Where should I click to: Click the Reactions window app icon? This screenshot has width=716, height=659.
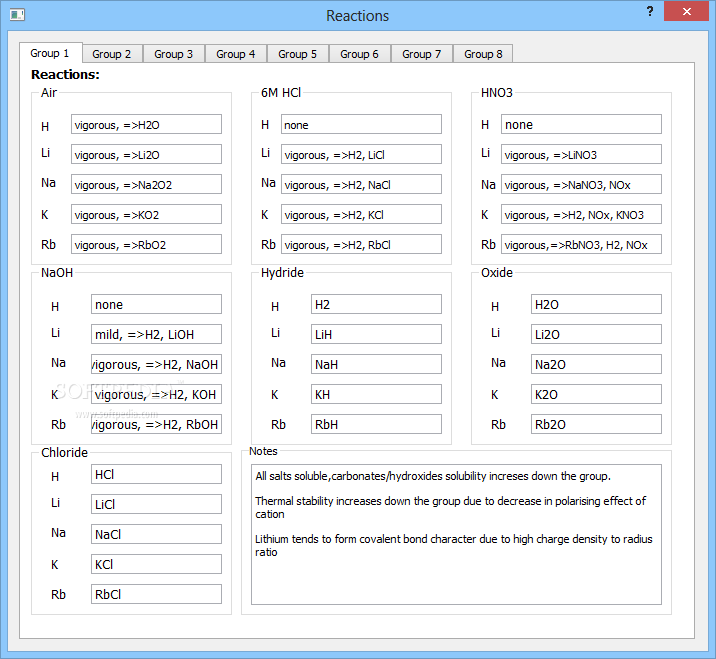(x=17, y=15)
